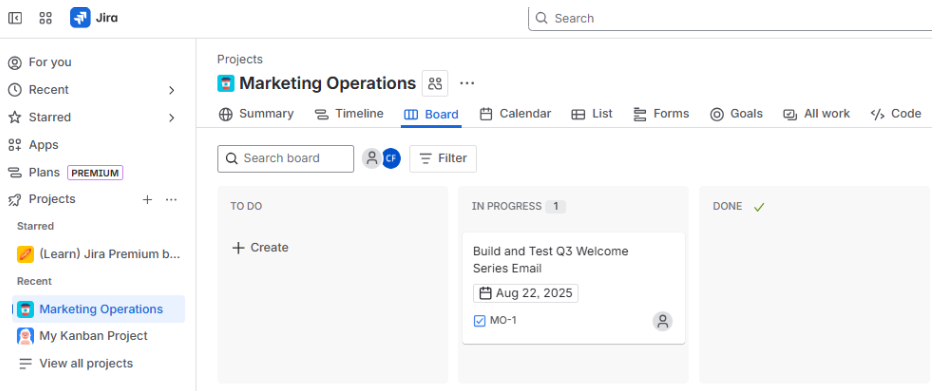This screenshot has width=940, height=391.
Task: Switch to the Forms tab
Action: 661,114
